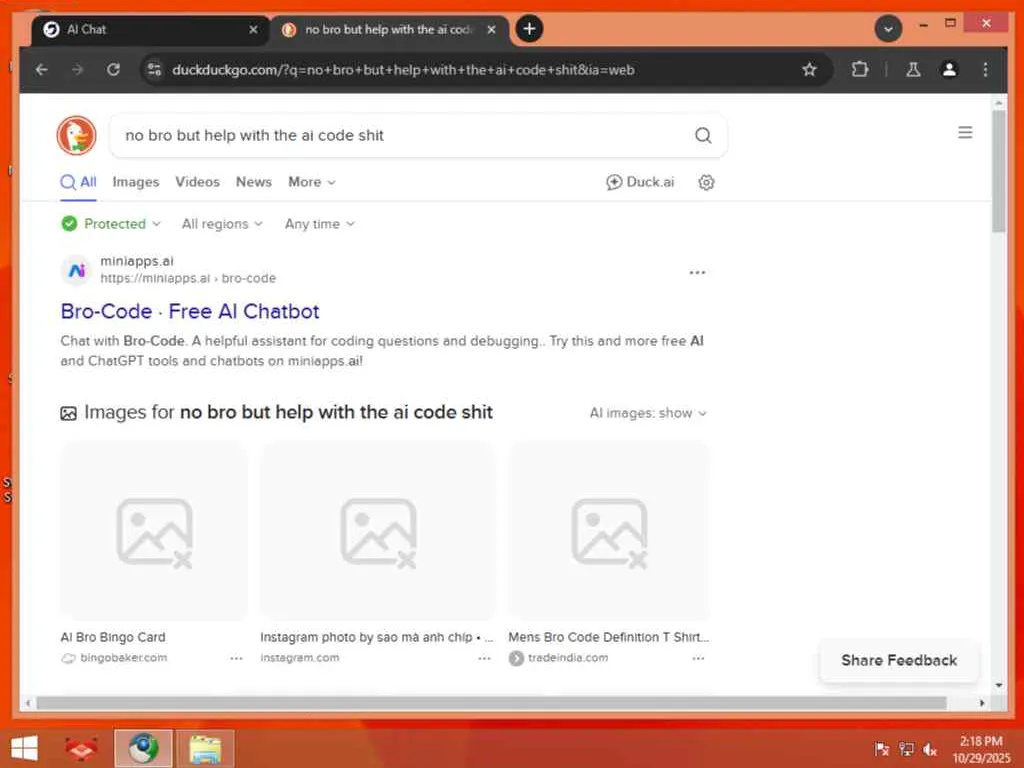Screen dimensions: 1024x768
Task: Switch to News results
Action: click(253, 182)
